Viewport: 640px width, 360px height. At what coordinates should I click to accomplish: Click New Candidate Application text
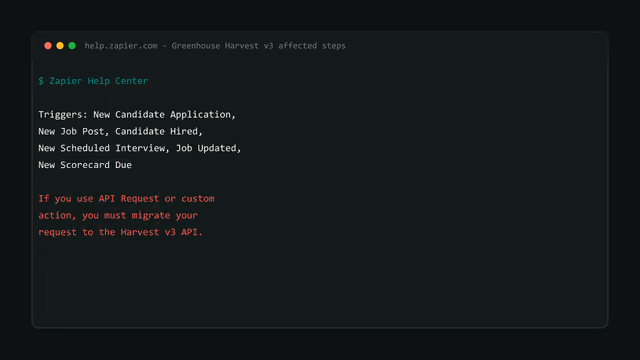(162, 115)
